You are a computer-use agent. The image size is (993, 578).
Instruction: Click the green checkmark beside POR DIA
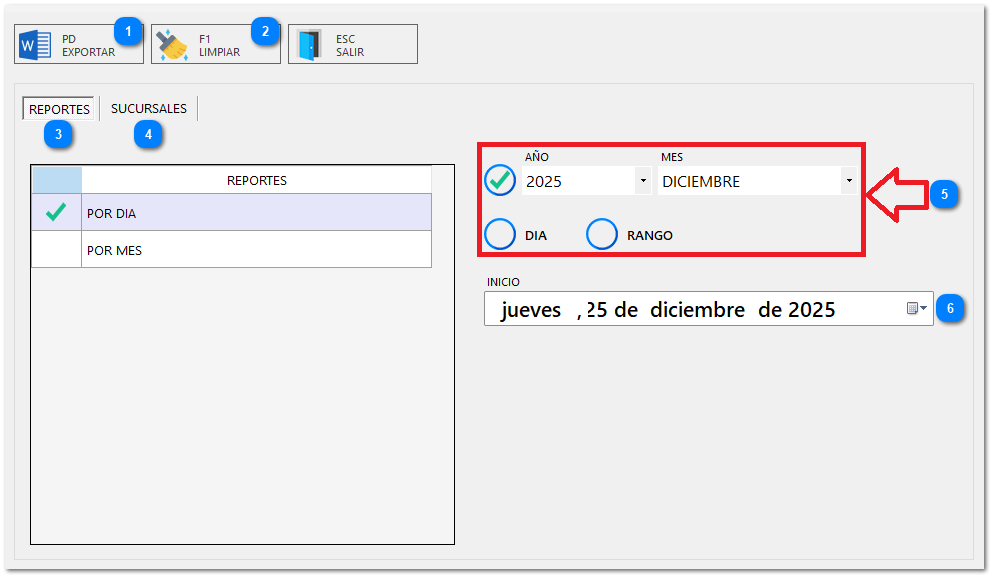click(57, 212)
